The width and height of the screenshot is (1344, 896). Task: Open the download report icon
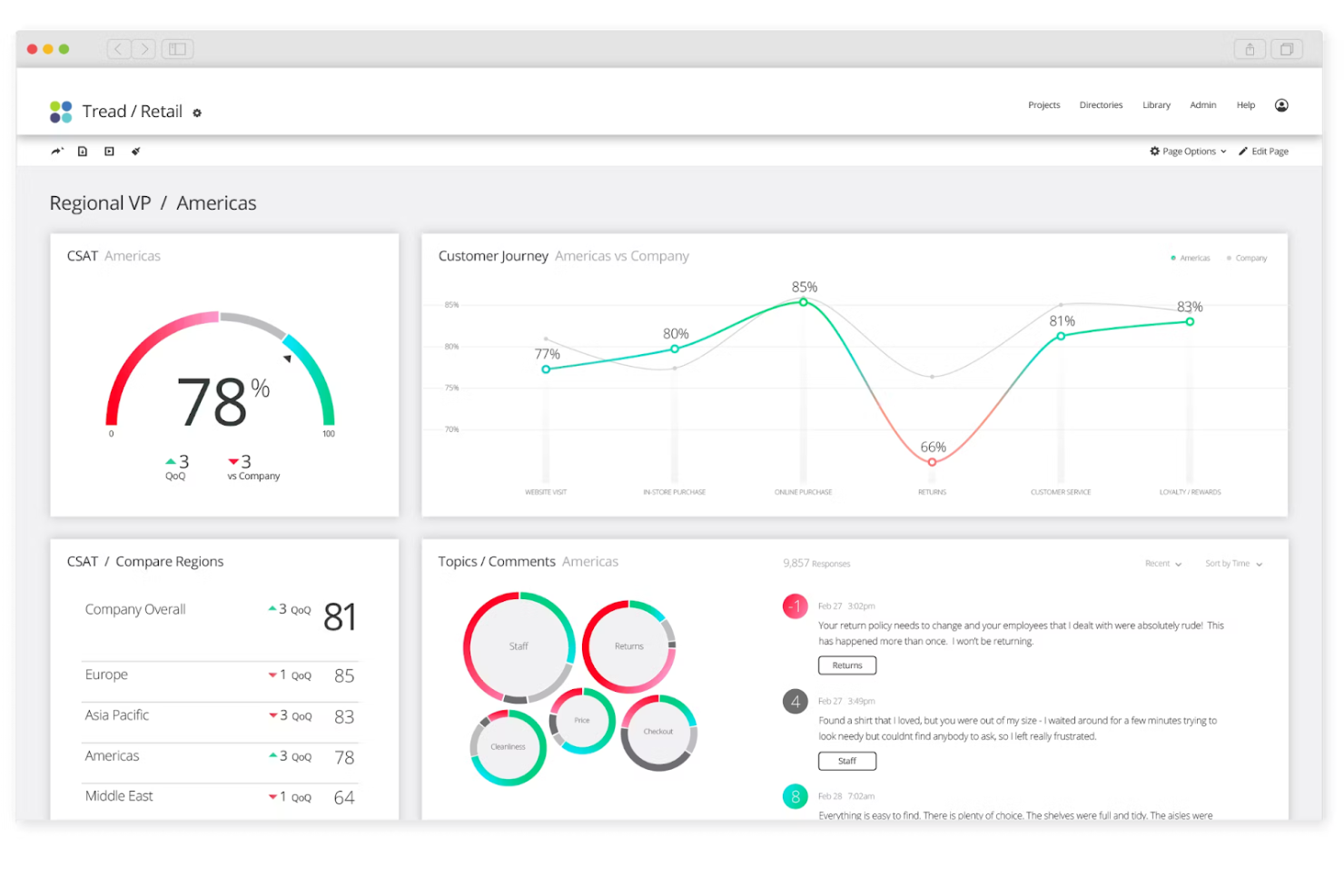[x=83, y=151]
